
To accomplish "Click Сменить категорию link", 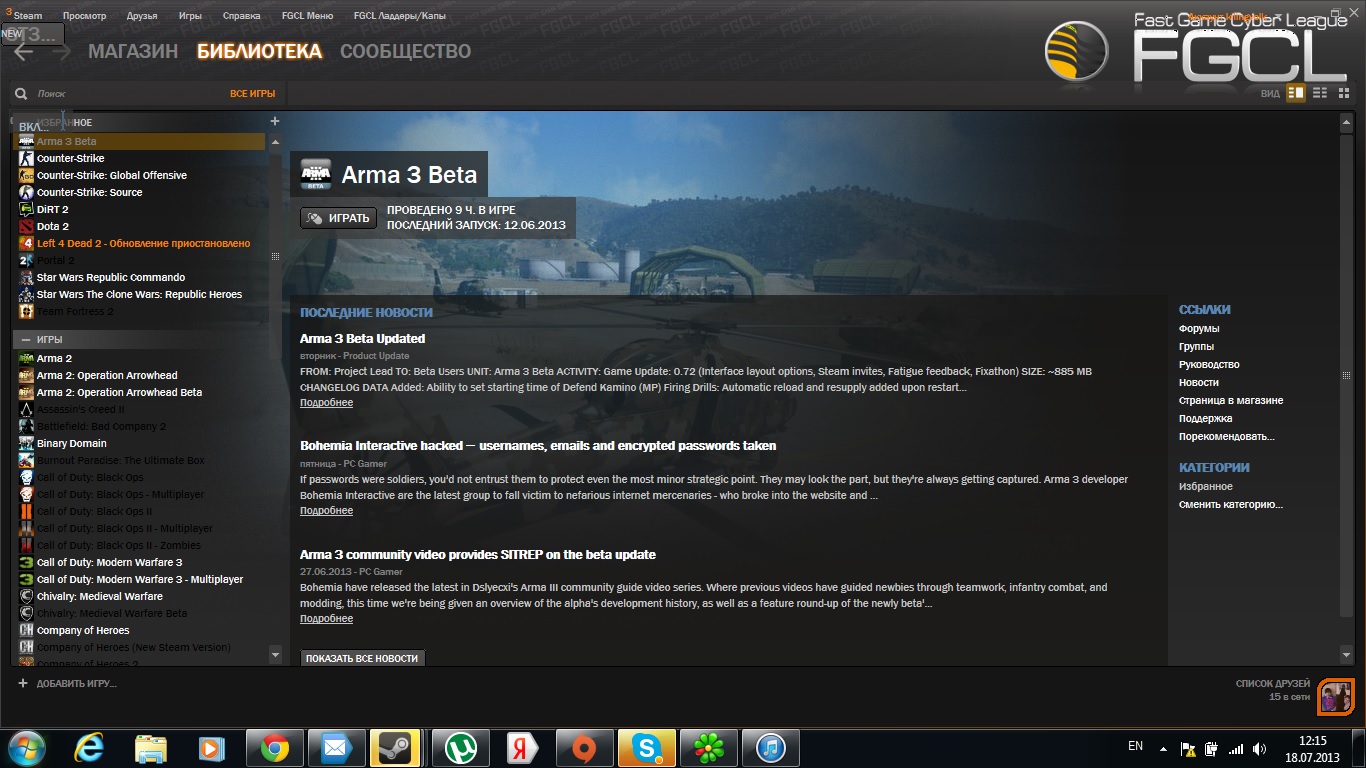I will click(1231, 504).
